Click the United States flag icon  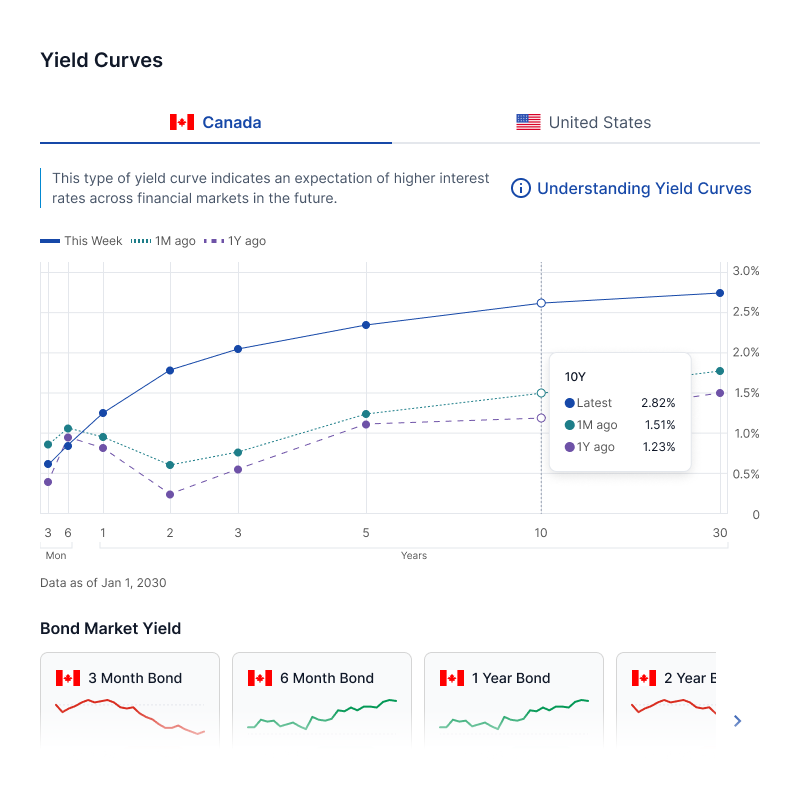pyautogui.click(x=528, y=122)
